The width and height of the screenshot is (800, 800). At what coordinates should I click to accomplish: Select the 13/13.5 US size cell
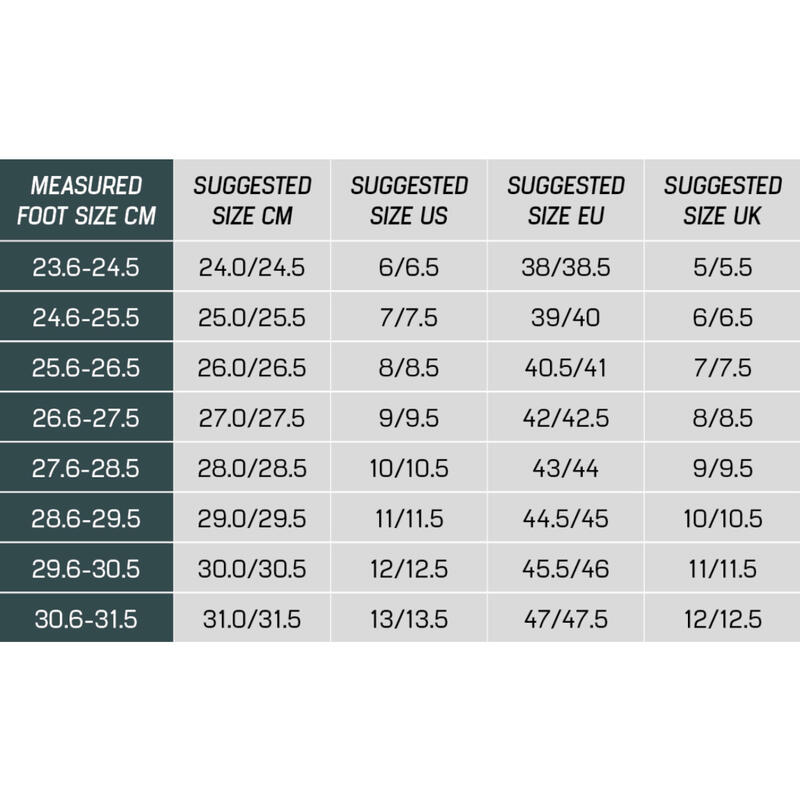pyautogui.click(x=409, y=618)
